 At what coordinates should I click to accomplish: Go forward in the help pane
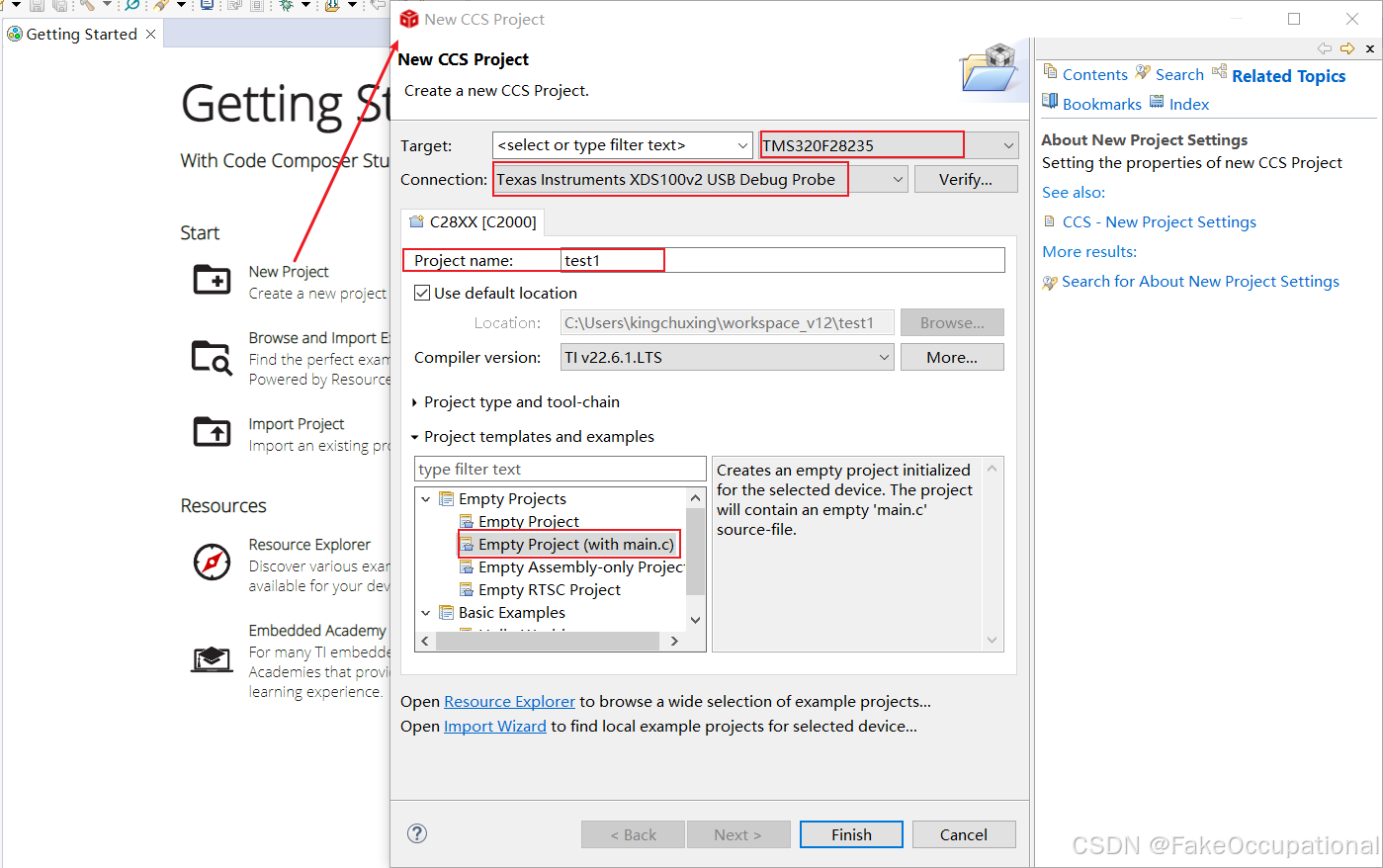1347,48
